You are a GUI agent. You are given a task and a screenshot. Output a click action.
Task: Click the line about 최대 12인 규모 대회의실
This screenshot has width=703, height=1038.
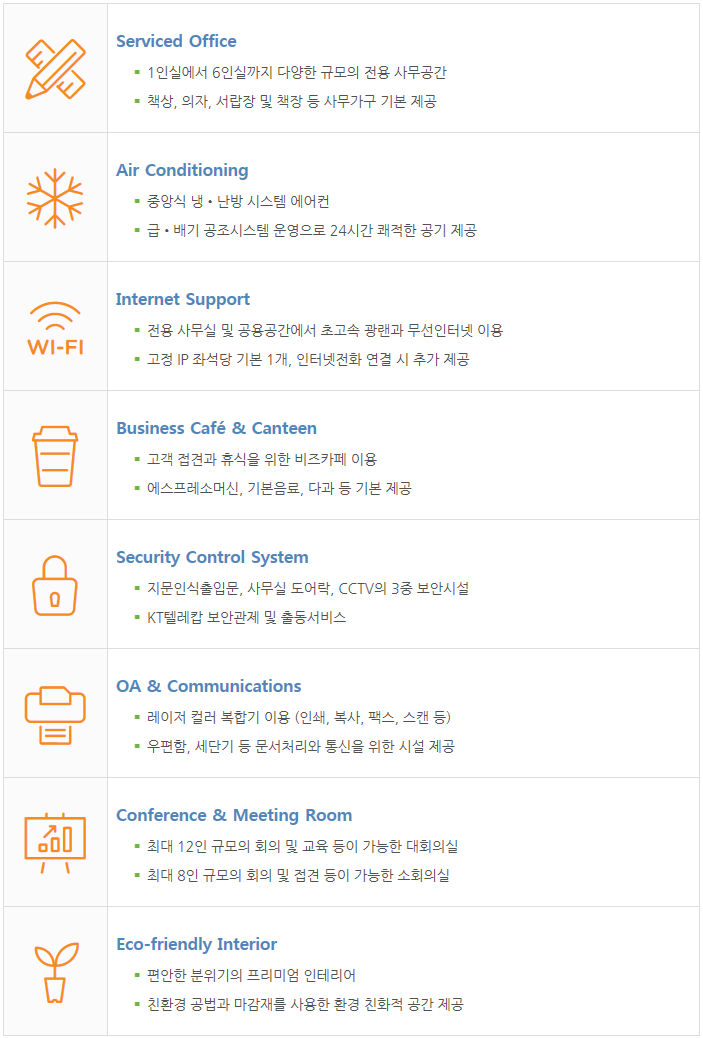303,847
